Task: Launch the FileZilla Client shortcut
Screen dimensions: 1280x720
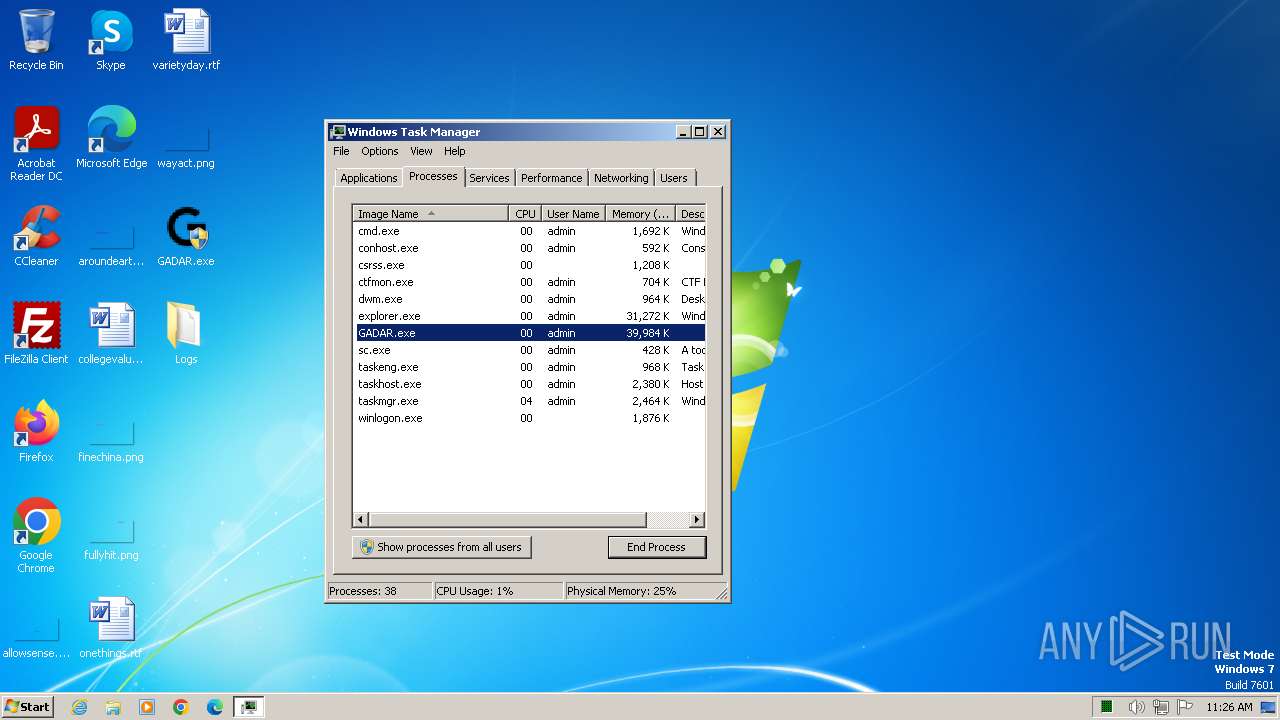Action: coord(36,334)
